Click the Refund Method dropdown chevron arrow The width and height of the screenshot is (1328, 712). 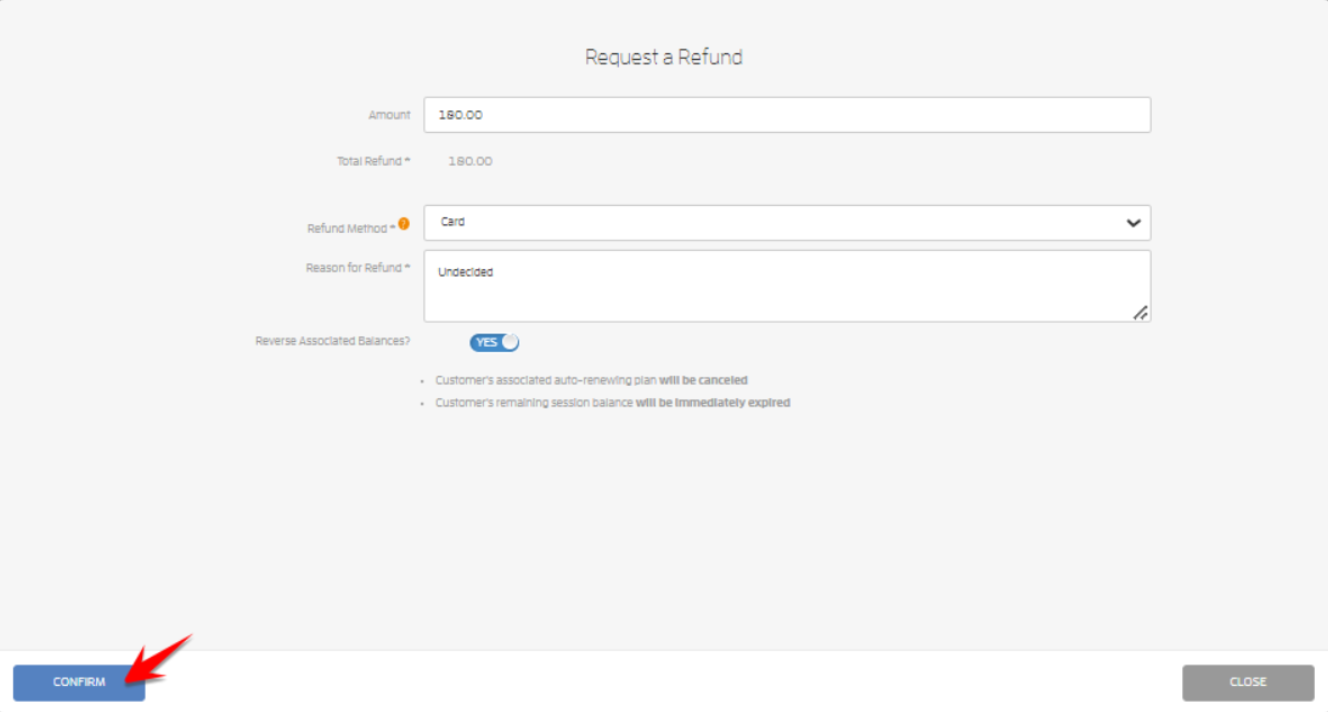(x=1133, y=223)
